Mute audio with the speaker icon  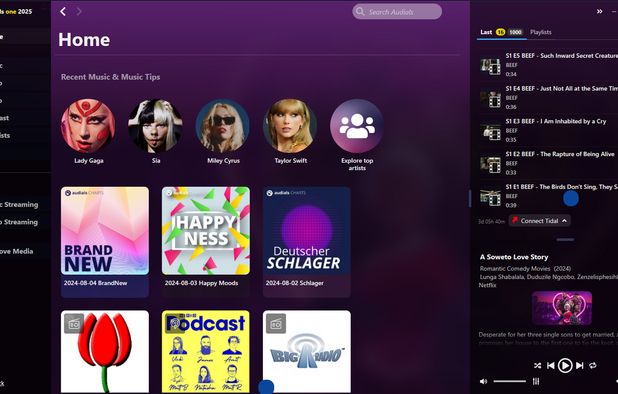tap(483, 381)
